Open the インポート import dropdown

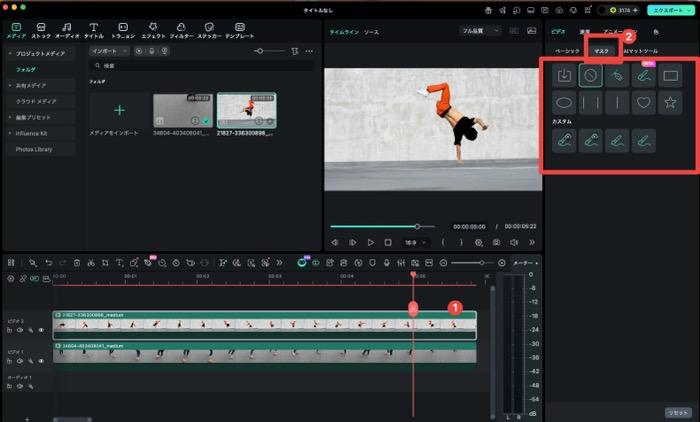pos(109,51)
